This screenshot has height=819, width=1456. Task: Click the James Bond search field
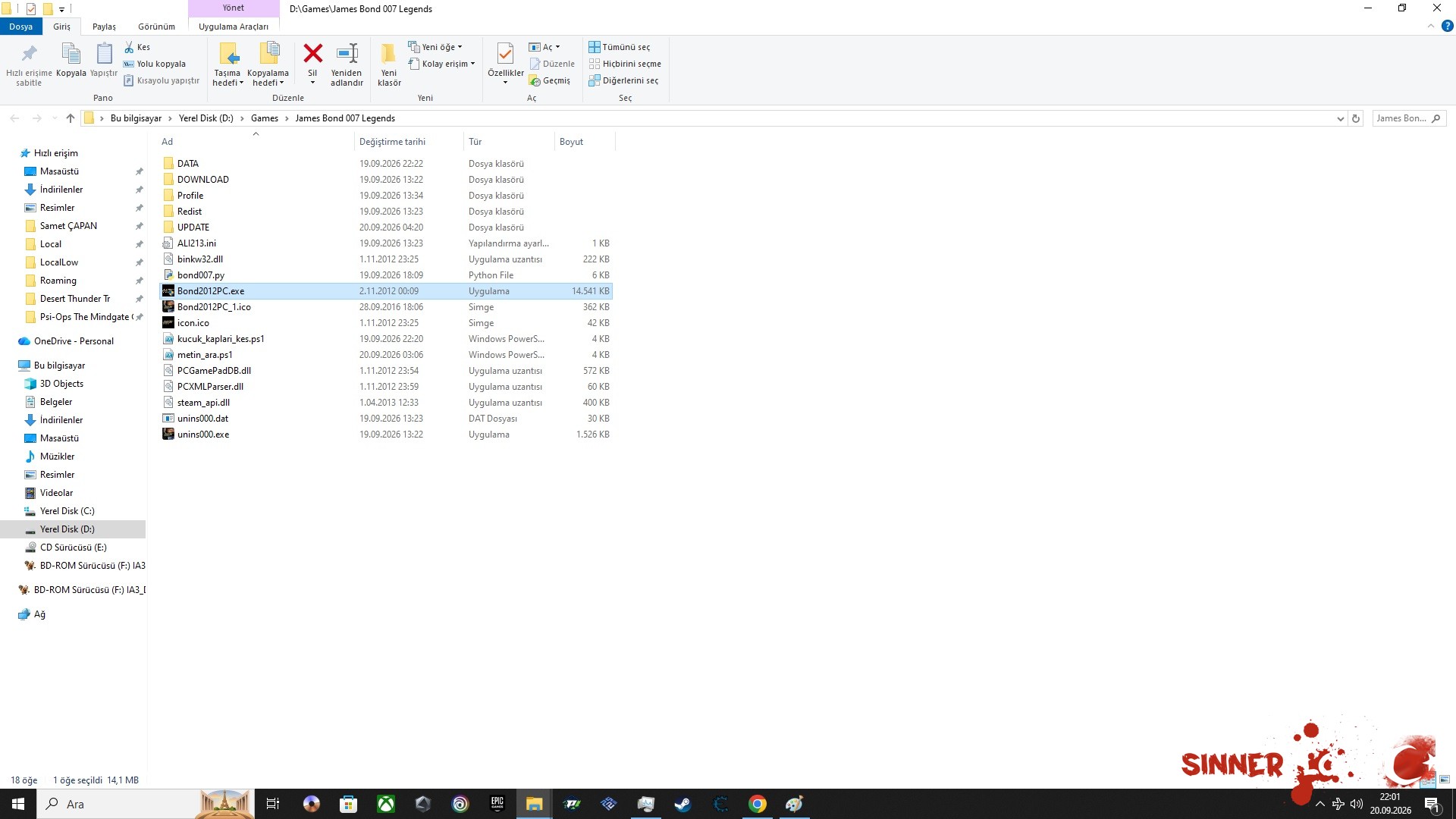1401,118
